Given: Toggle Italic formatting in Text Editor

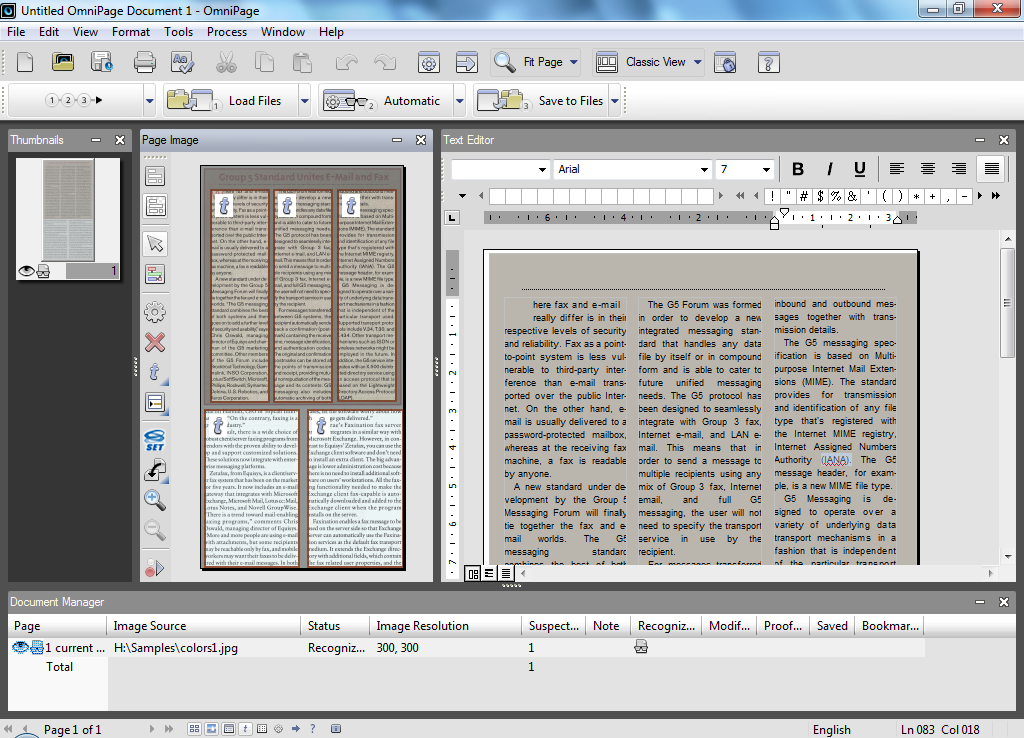Looking at the screenshot, I should [829, 169].
